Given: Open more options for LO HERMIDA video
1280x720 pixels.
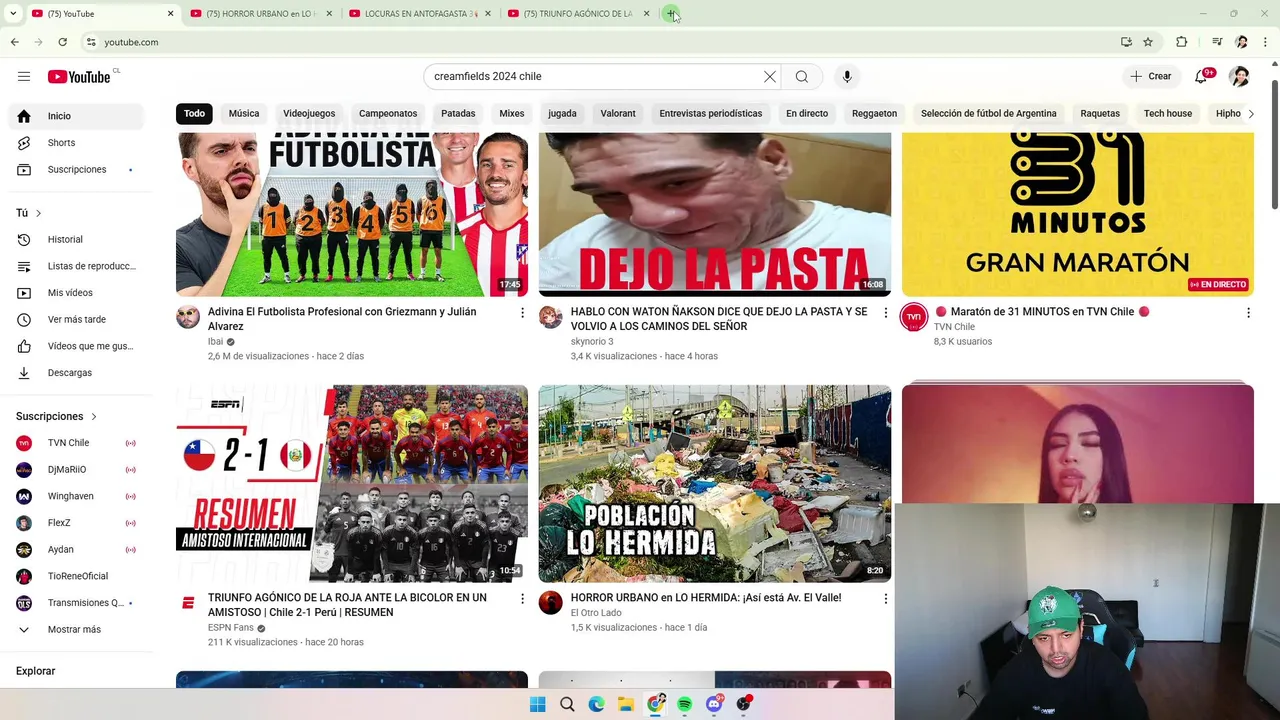Looking at the screenshot, I should 885,599.
